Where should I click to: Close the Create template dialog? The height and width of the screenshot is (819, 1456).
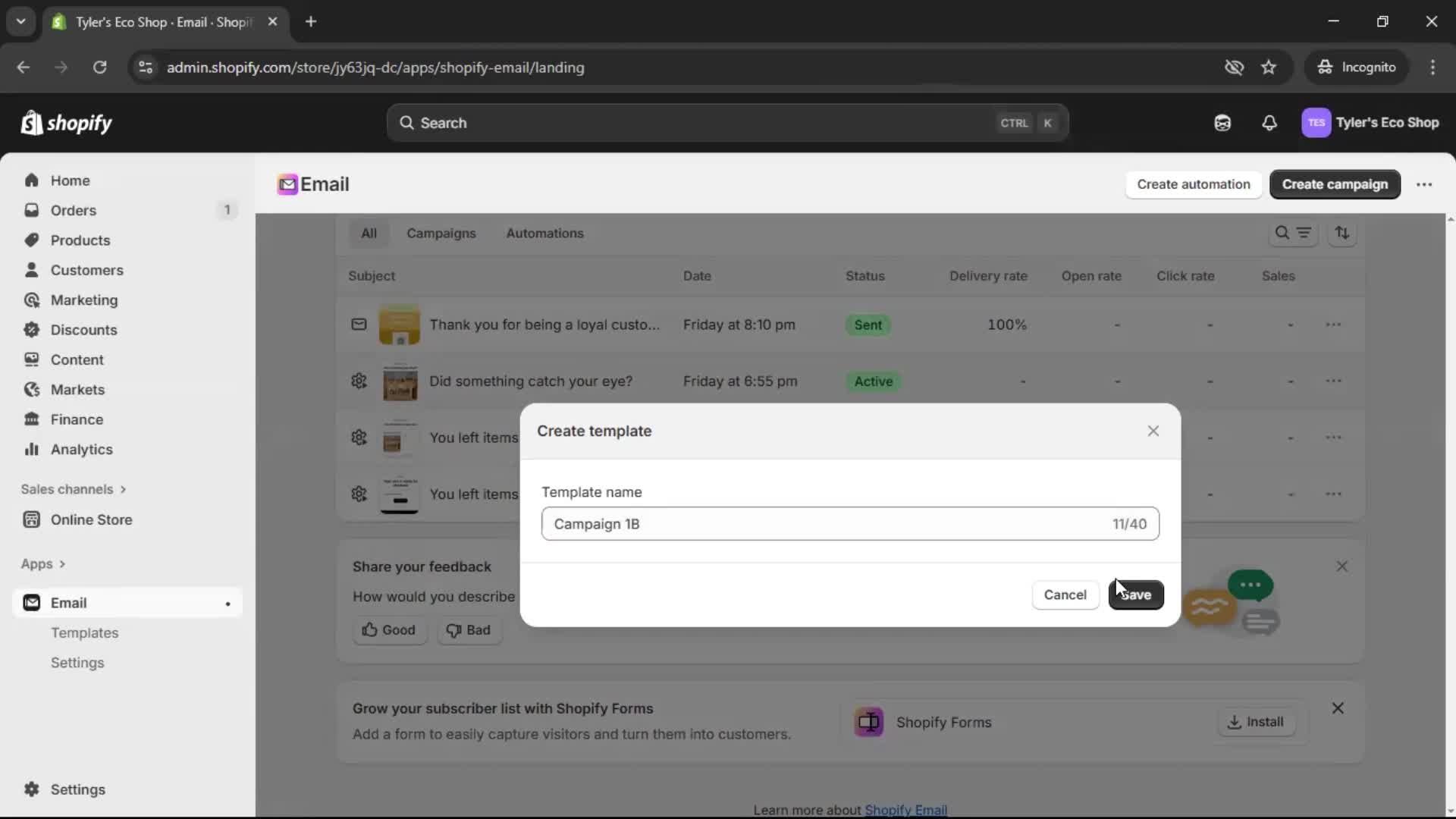tap(1153, 431)
